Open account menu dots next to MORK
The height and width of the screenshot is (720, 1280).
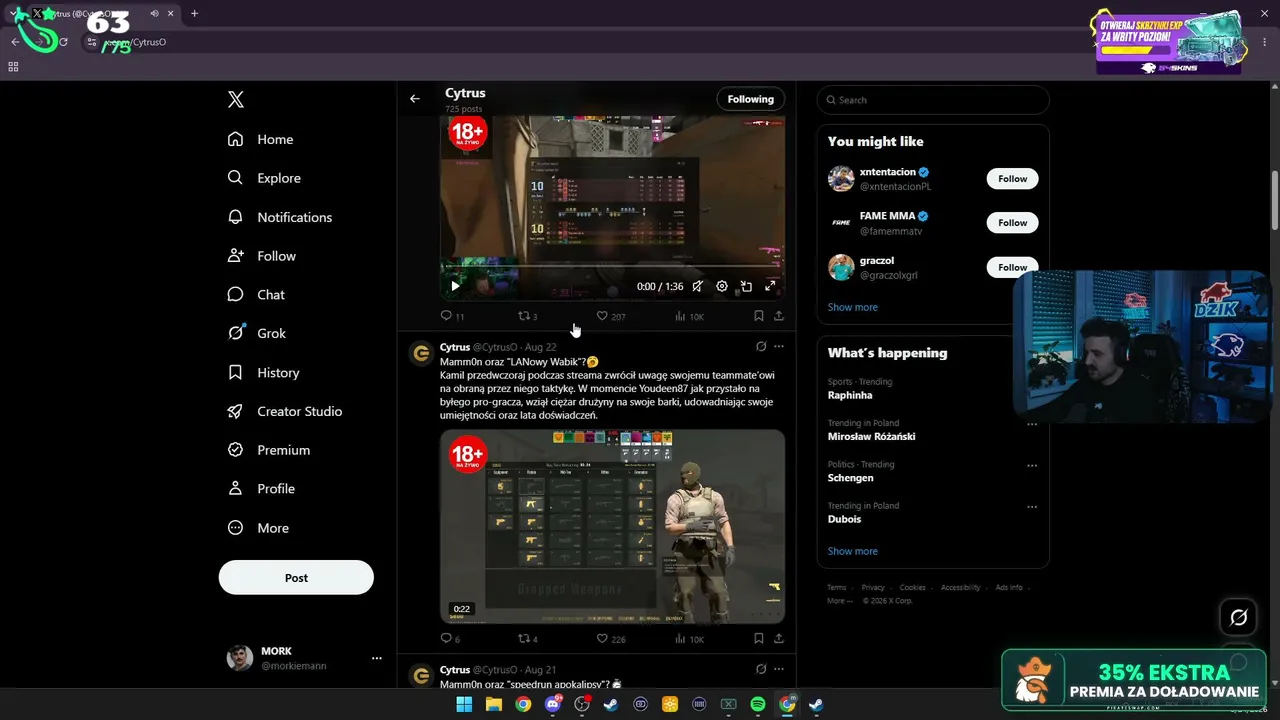(x=377, y=658)
